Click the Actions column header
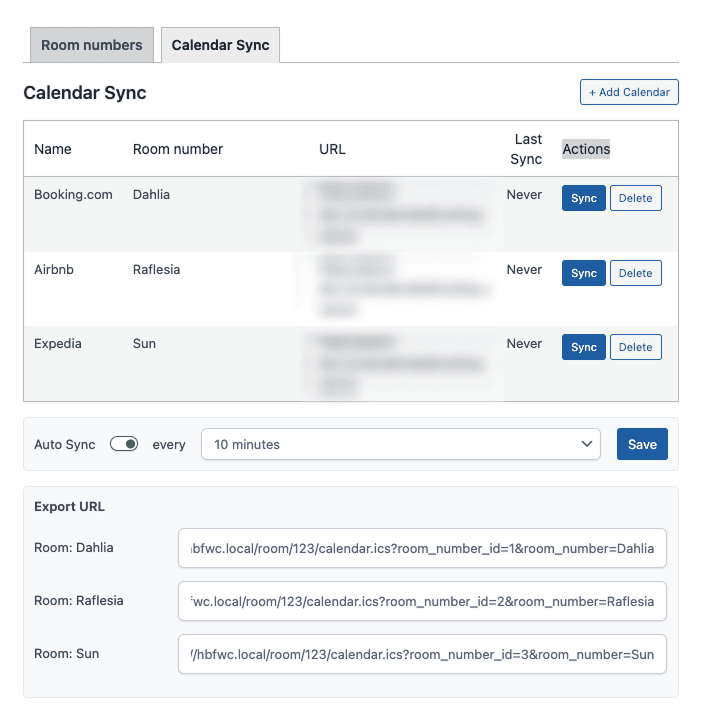The image size is (703, 723). click(x=586, y=149)
